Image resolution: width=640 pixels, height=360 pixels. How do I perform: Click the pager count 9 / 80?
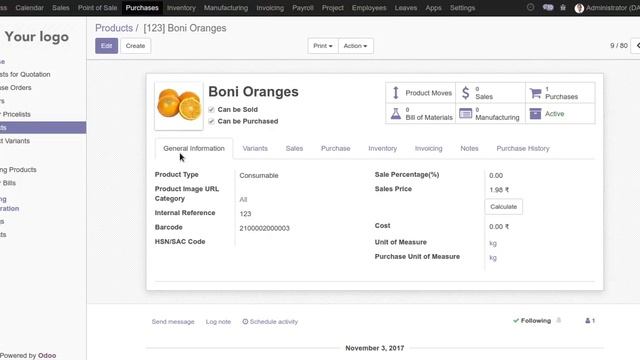(618, 46)
